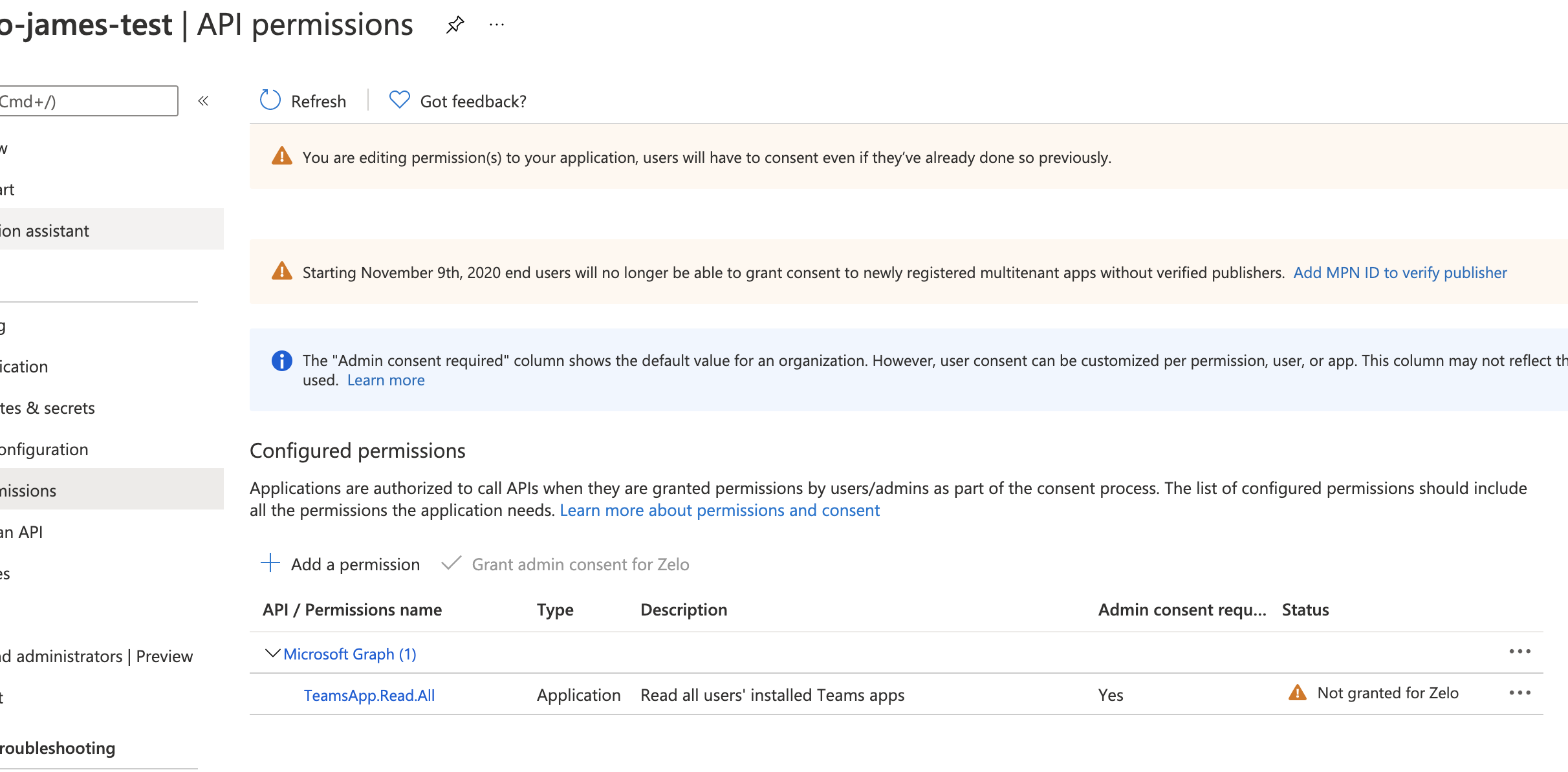Refresh the API permissions list
The image size is (1568, 772).
tap(301, 100)
